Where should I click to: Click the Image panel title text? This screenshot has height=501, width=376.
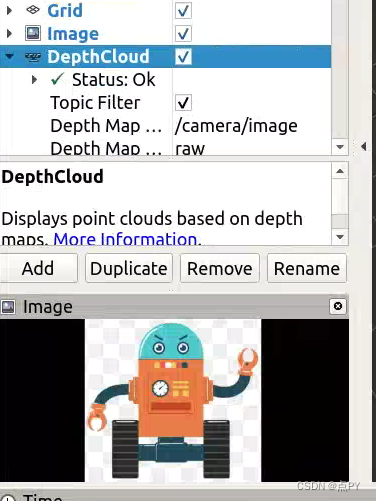click(x=48, y=307)
